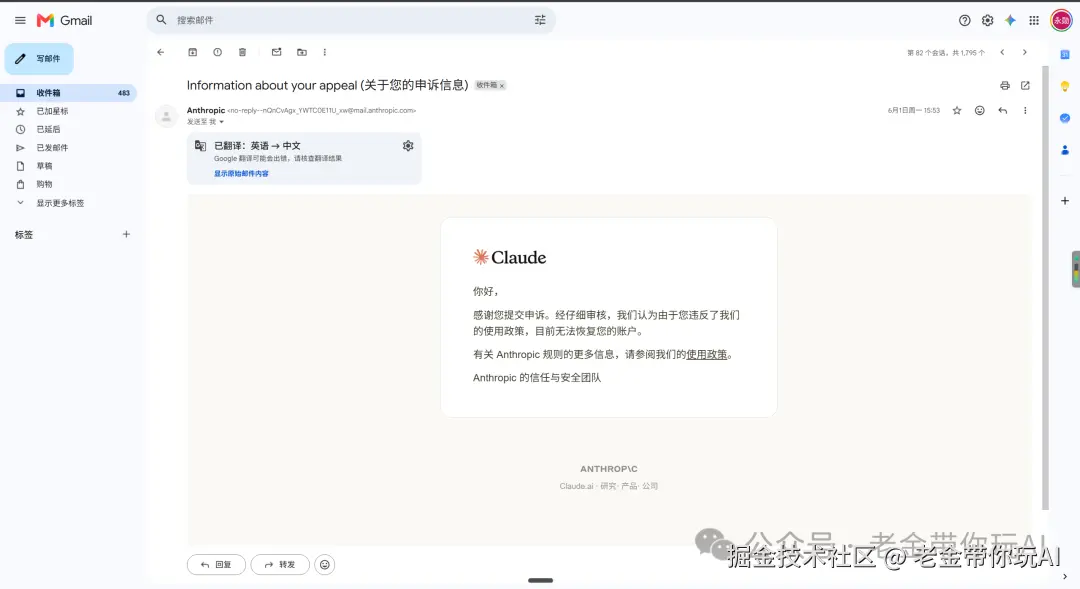Delete this email with trash icon
The image size is (1080, 589).
[x=242, y=52]
